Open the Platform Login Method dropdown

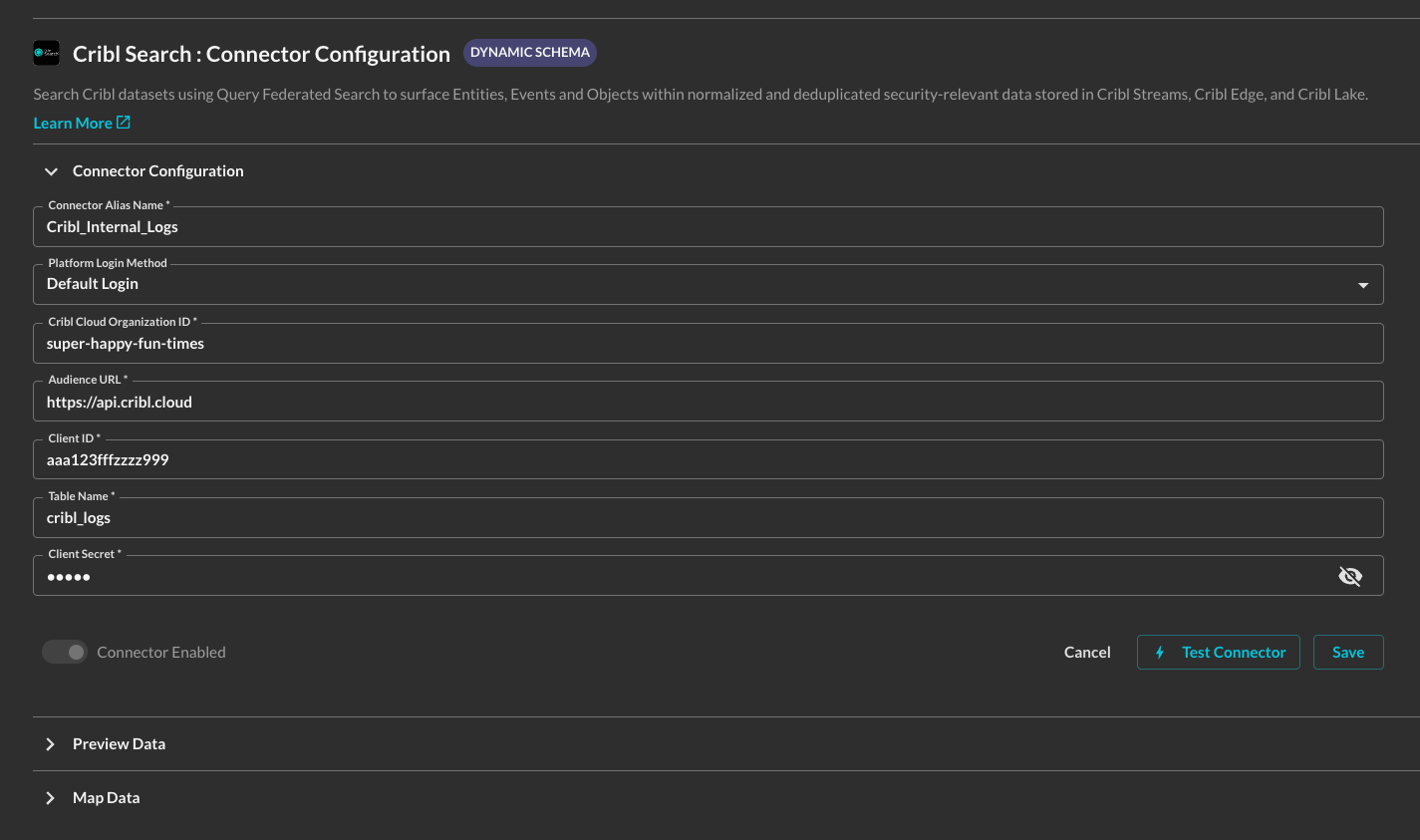(708, 284)
